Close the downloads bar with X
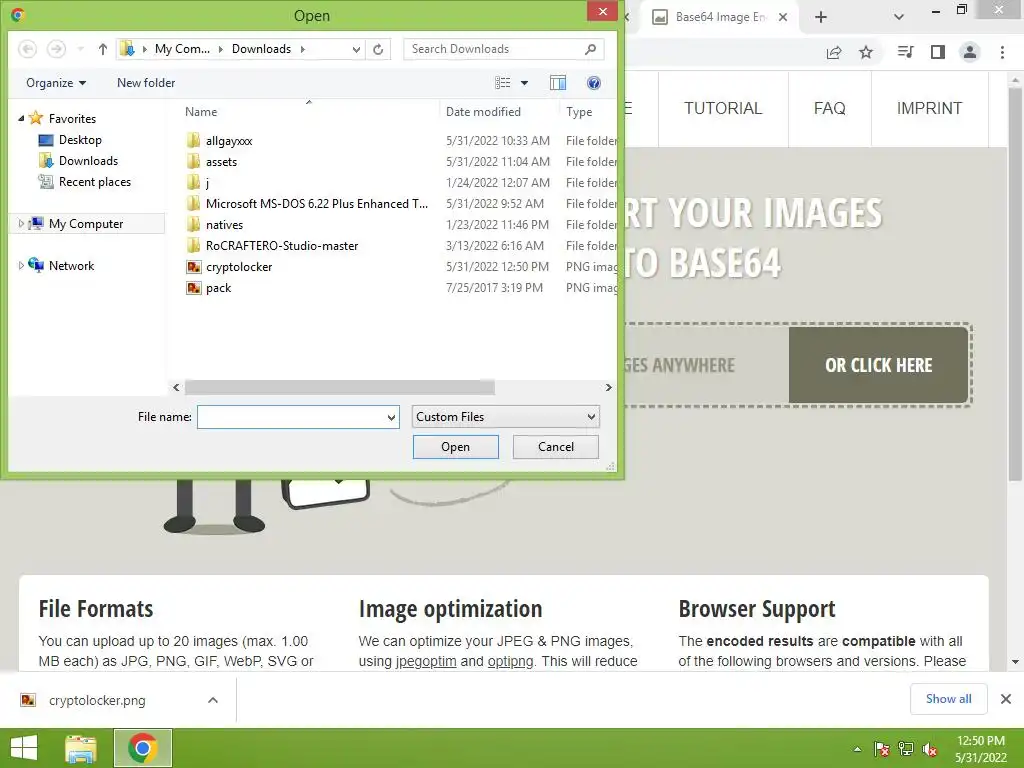The width and height of the screenshot is (1024, 768). (1006, 699)
